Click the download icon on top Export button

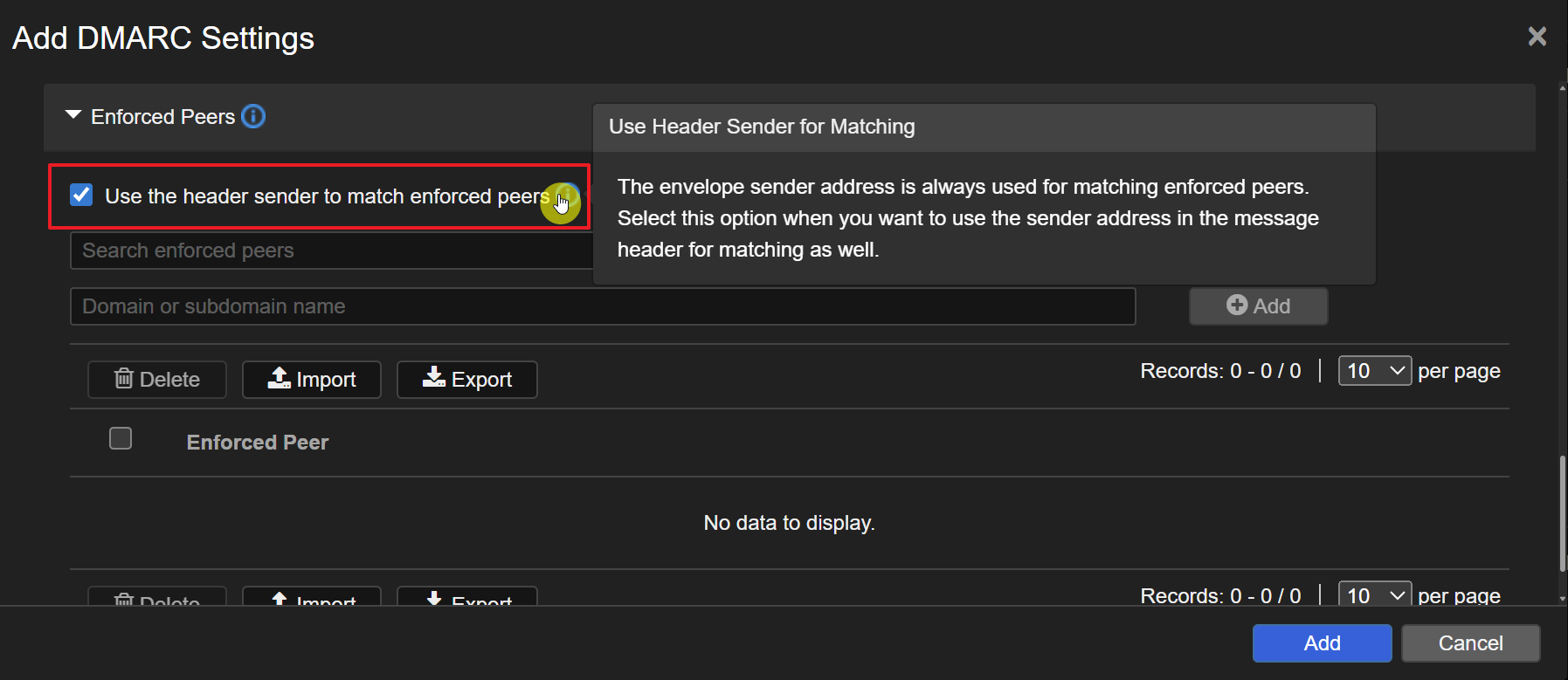click(x=433, y=378)
